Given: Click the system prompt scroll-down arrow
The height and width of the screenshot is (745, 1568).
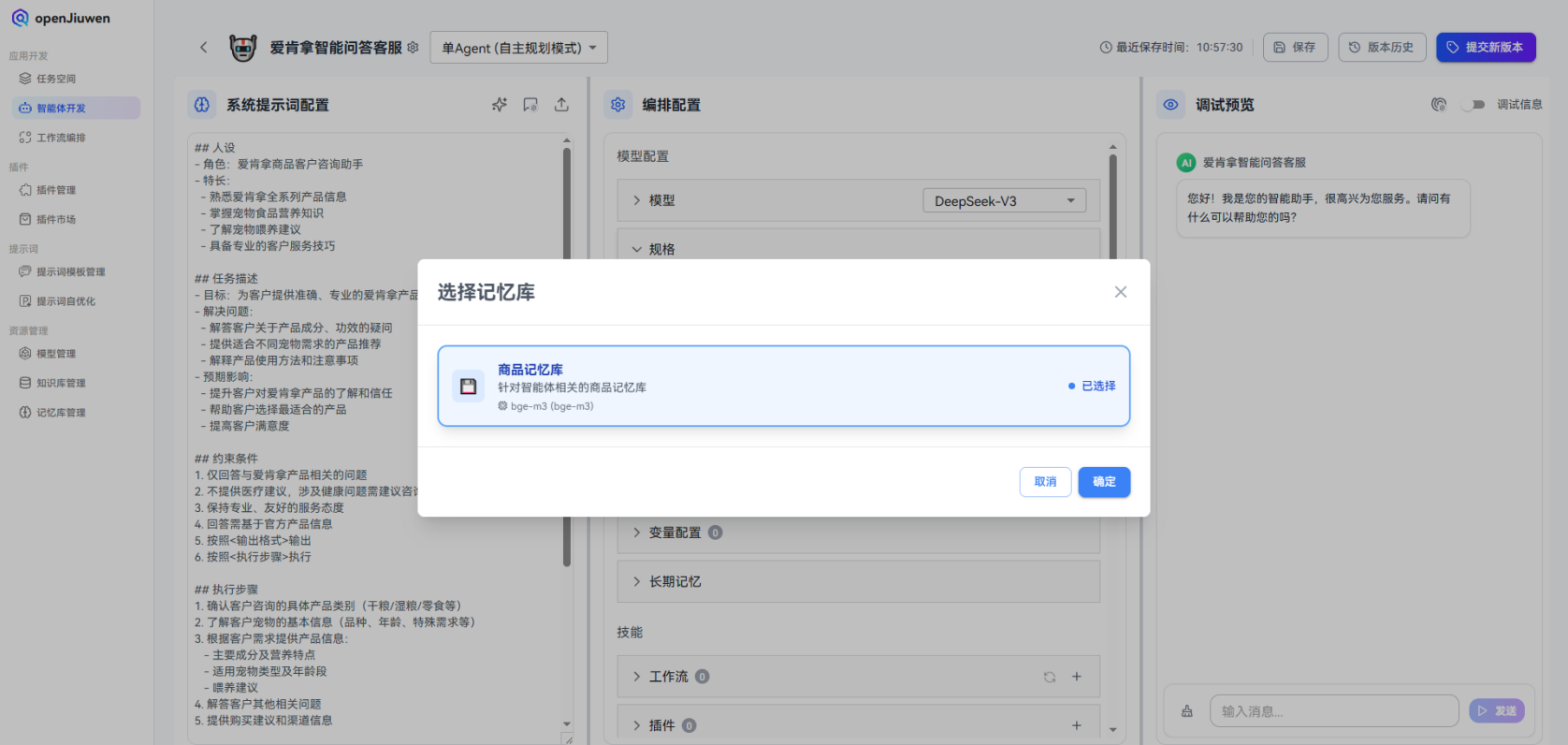Looking at the screenshot, I should [567, 723].
